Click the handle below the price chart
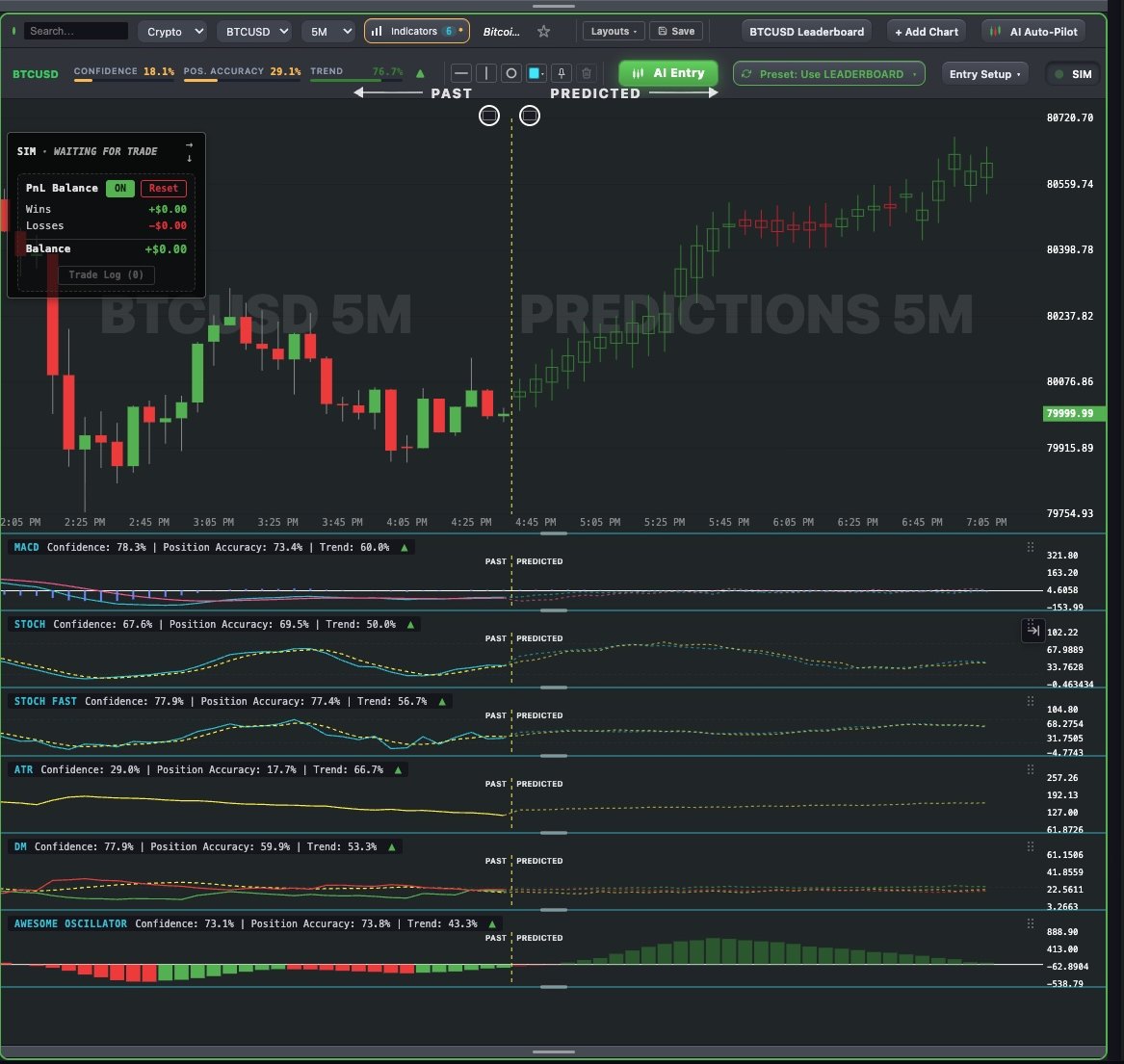Screen dimensions: 1124x1064 (x=554, y=533)
